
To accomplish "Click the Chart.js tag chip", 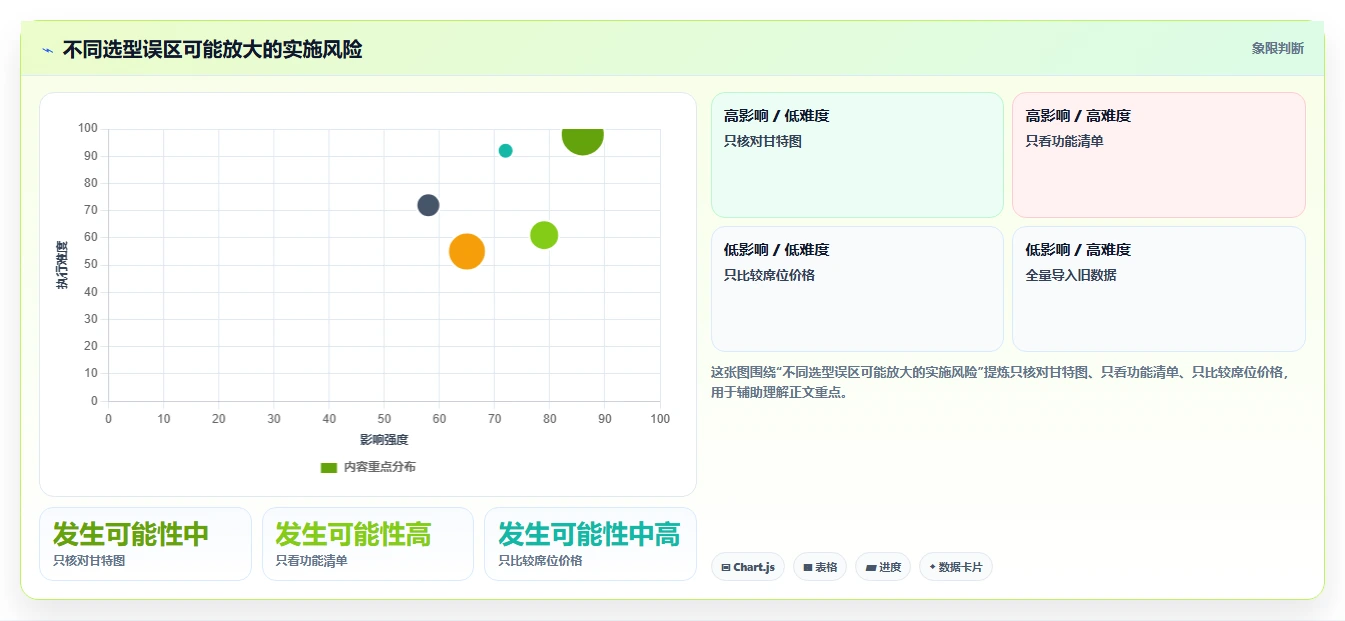I will click(748, 567).
